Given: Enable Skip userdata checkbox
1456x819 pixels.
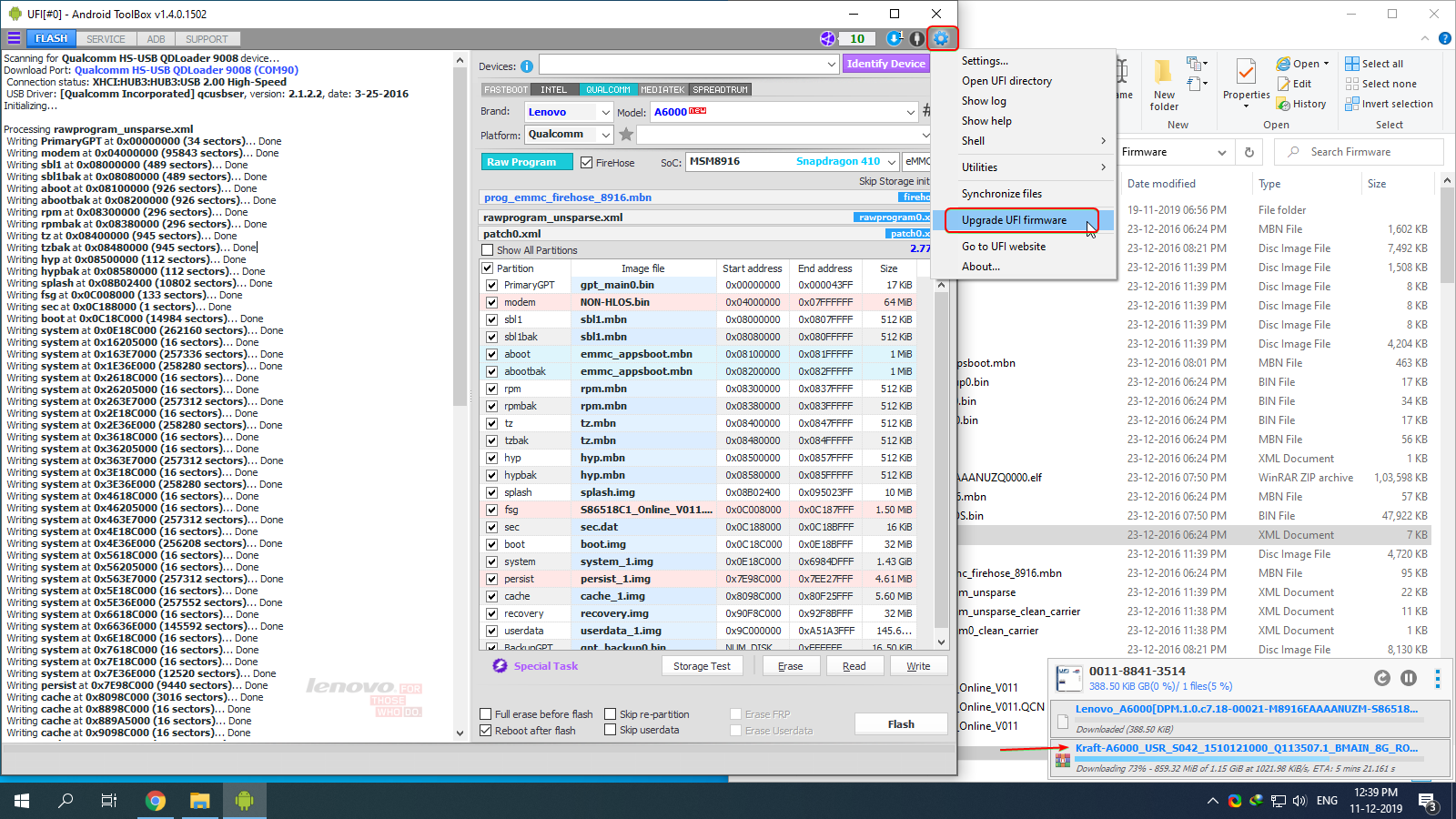Looking at the screenshot, I should [611, 730].
